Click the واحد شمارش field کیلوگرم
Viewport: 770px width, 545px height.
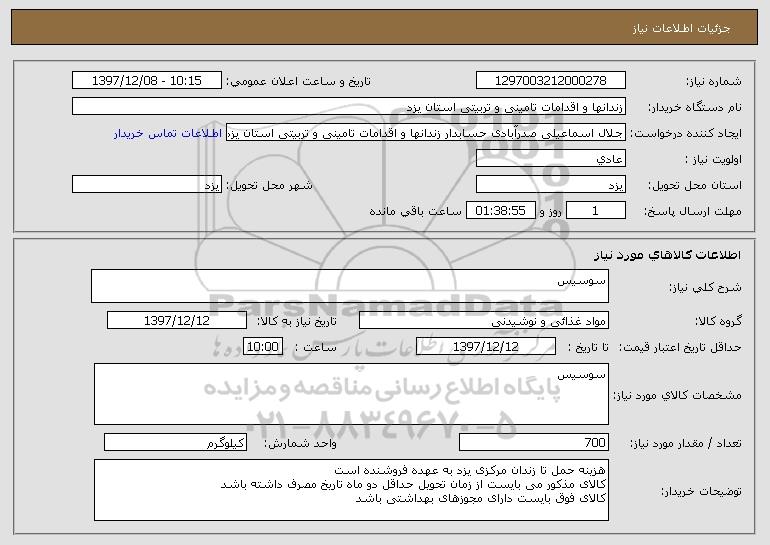(x=175, y=442)
